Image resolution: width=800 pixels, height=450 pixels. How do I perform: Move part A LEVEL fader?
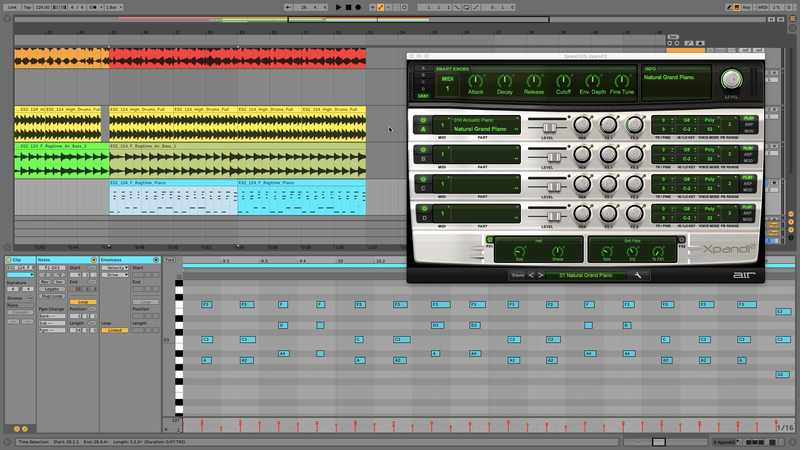coord(549,128)
